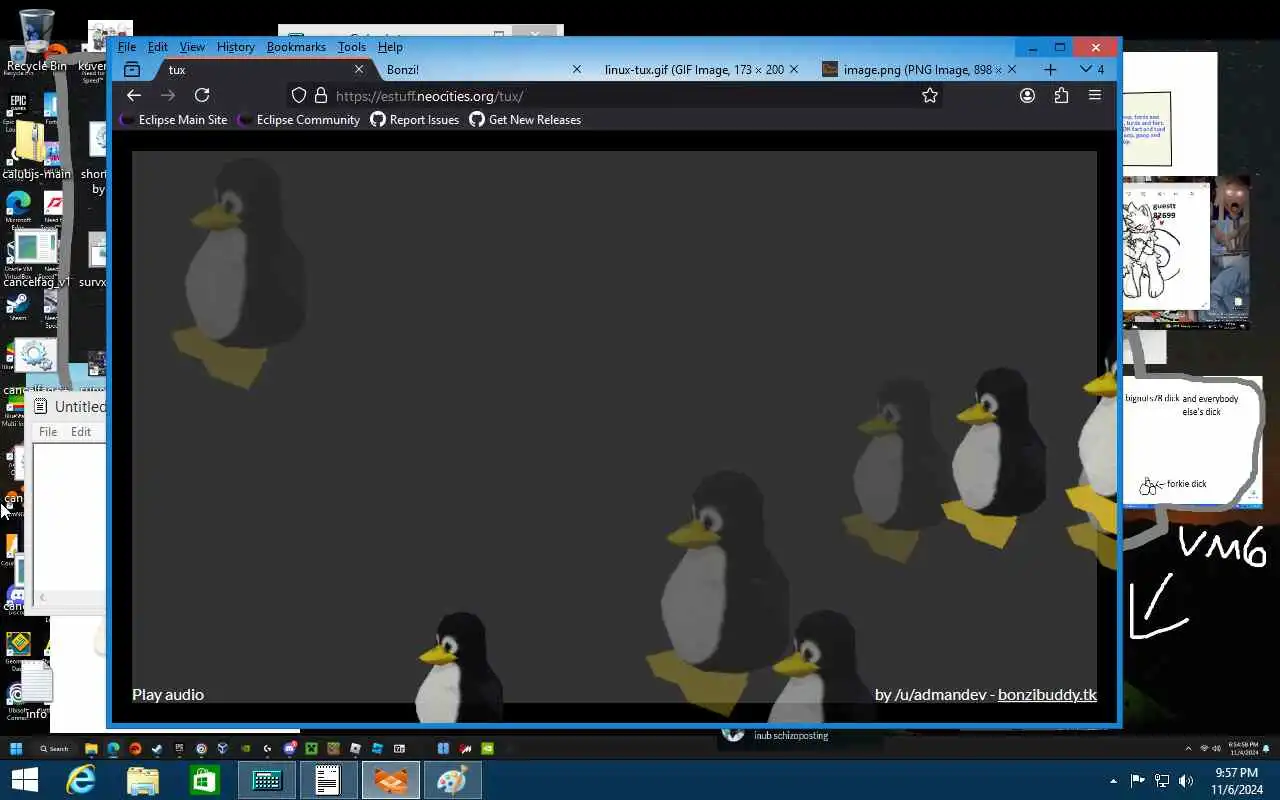Open the hamburger application menu
Viewport: 1280px width, 800px height.
pos(1095,95)
